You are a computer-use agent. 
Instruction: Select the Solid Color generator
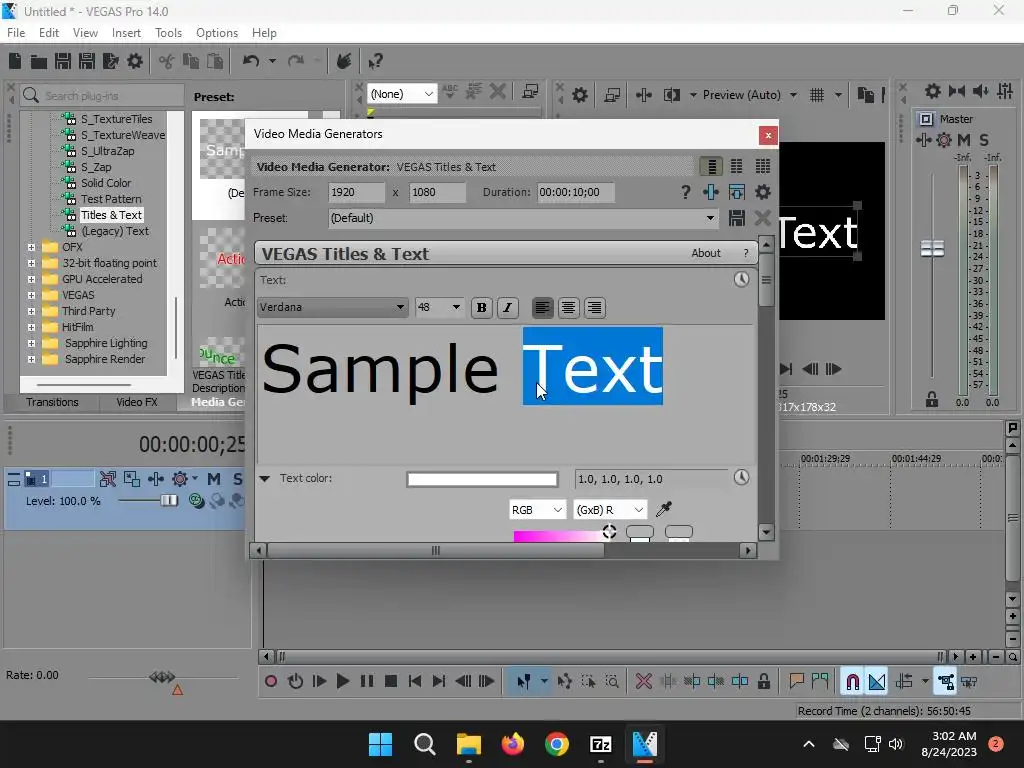pos(106,183)
